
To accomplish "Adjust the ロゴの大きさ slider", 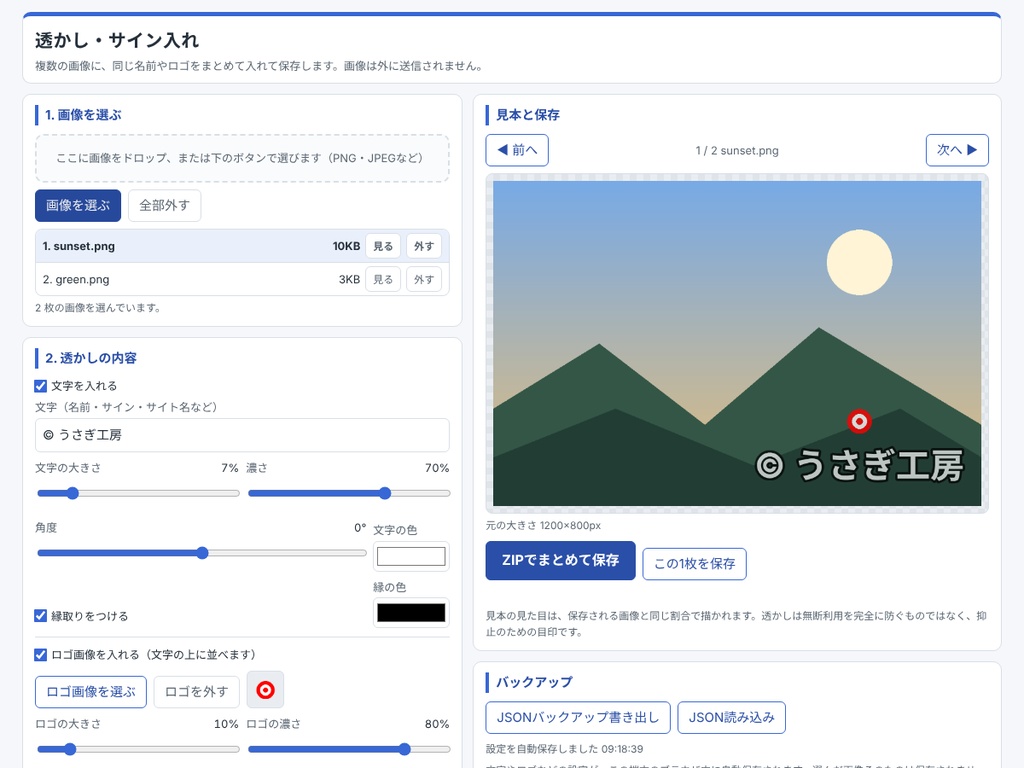I will (138, 749).
